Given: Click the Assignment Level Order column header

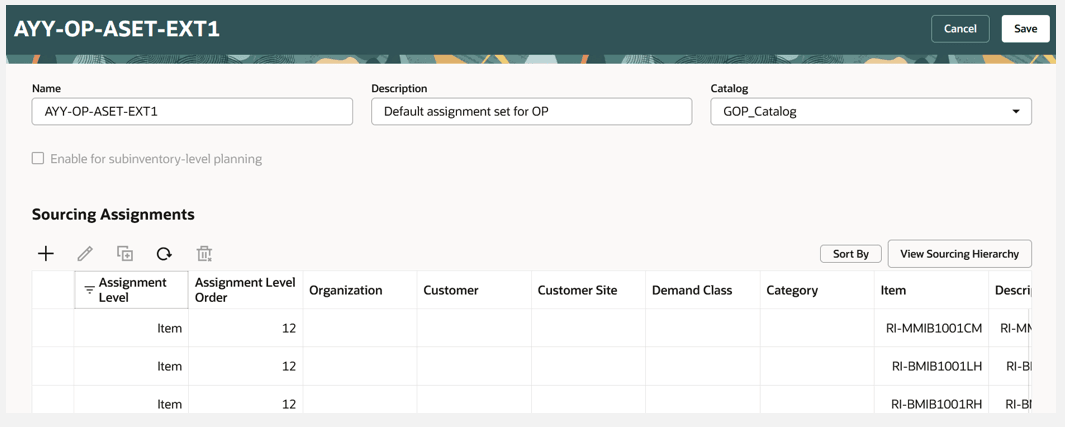Looking at the screenshot, I should (245, 290).
